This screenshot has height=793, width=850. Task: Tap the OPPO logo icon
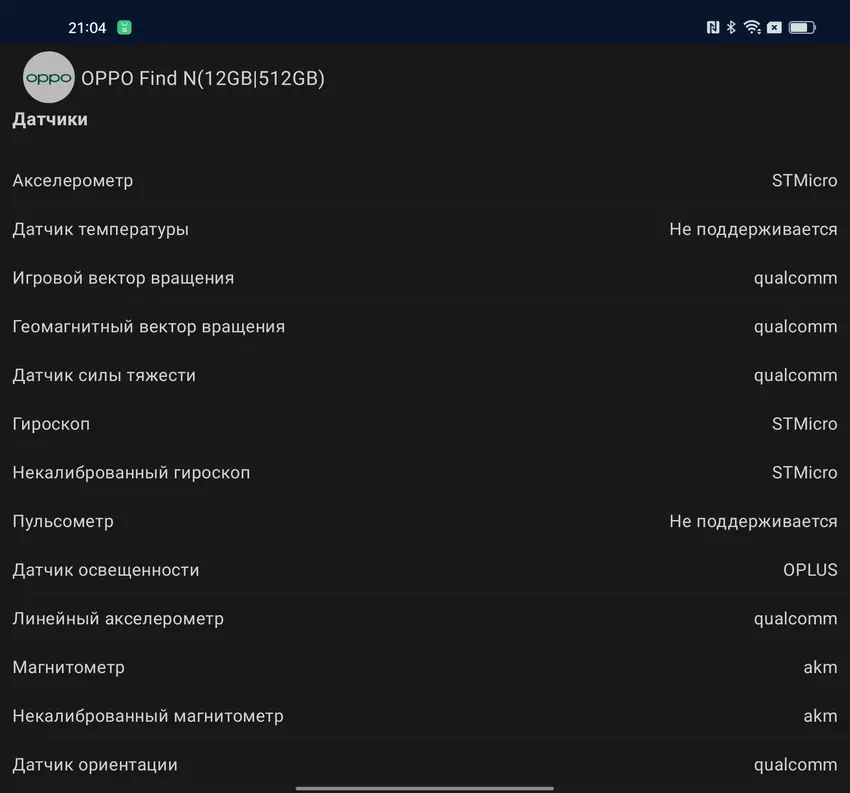(x=48, y=78)
